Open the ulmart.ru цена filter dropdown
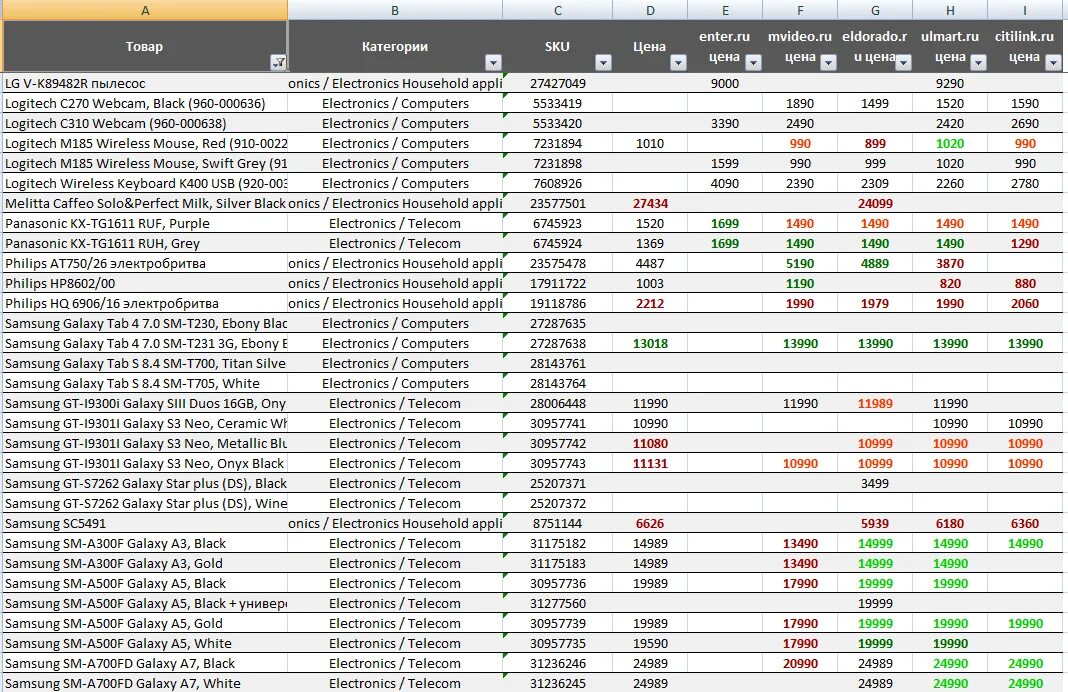 click(979, 63)
